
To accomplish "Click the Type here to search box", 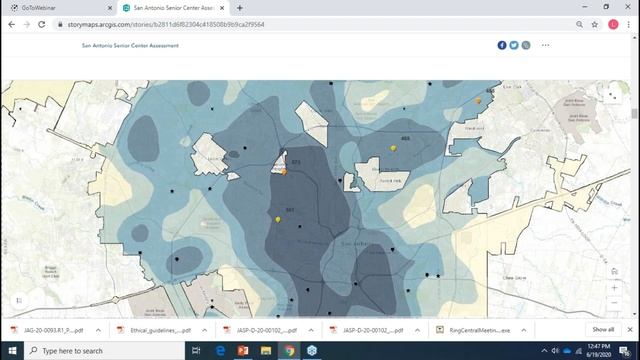I will pyautogui.click(x=104, y=351).
